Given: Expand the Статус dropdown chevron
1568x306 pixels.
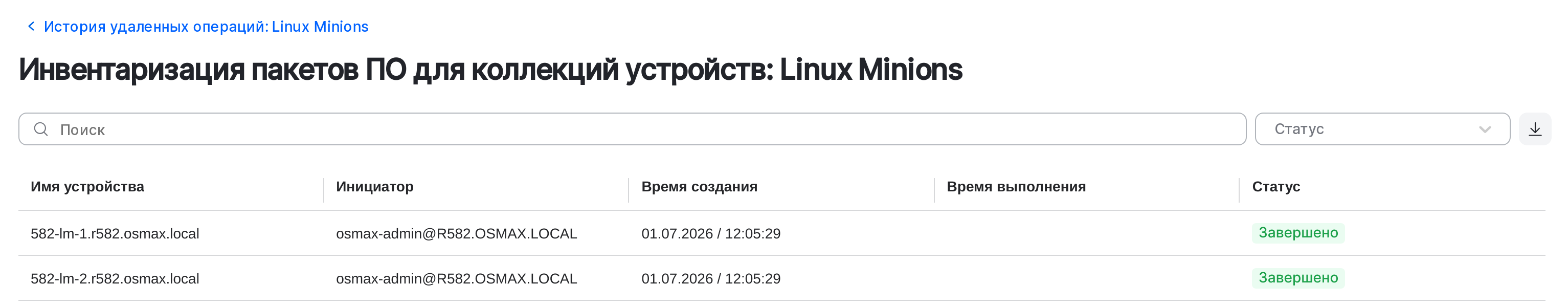Looking at the screenshot, I should [x=1485, y=129].
